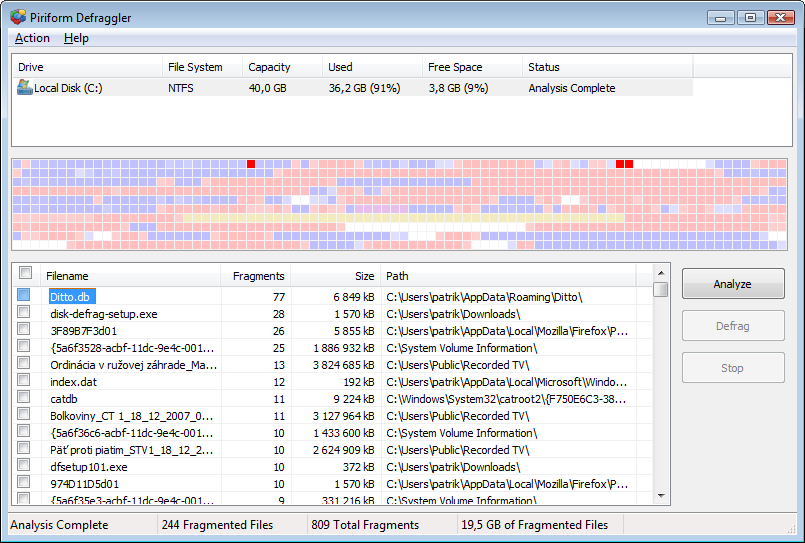Click the 3,8 GB (9%) free space value

point(458,88)
